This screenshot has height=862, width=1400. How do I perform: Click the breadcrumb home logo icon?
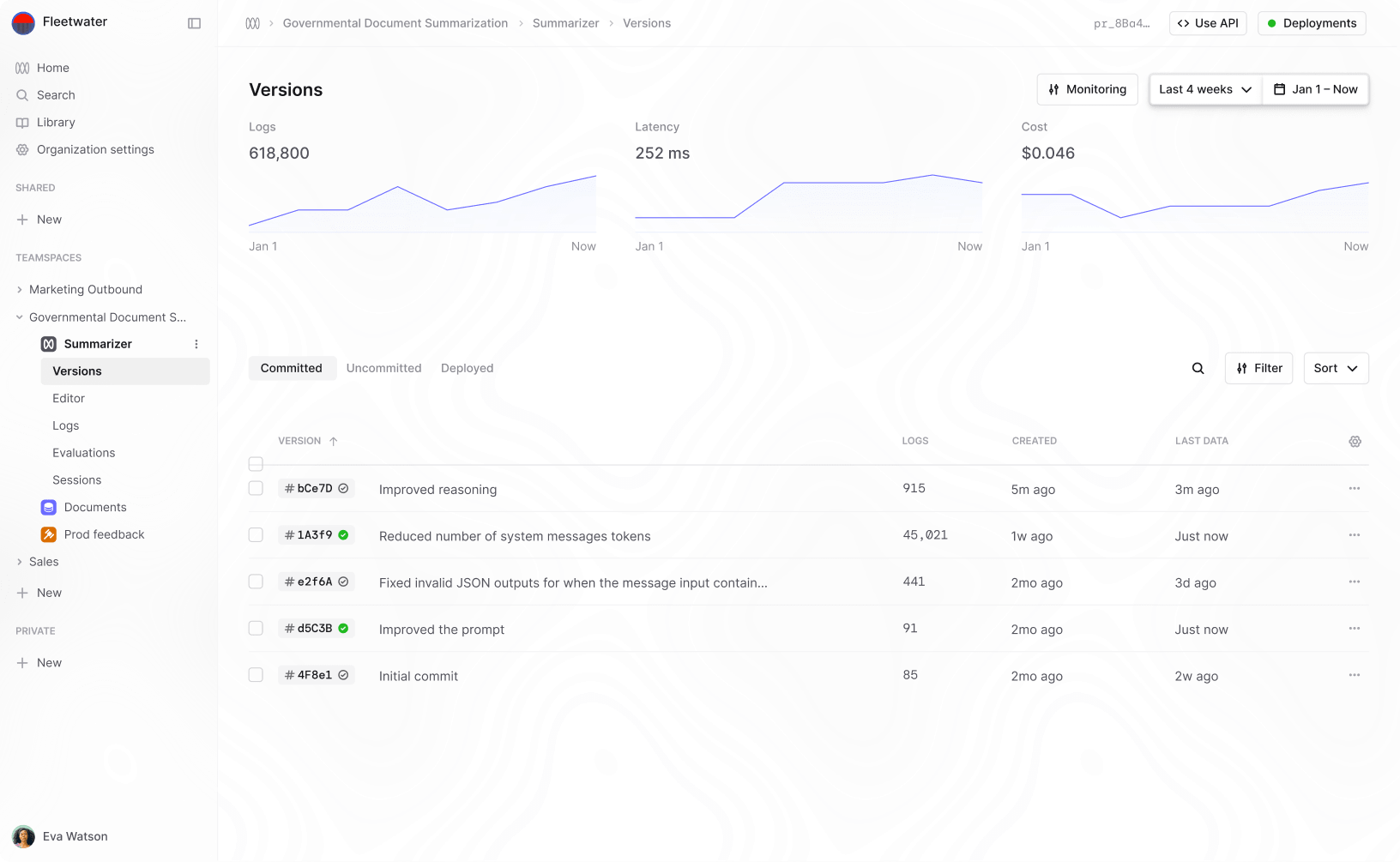pyautogui.click(x=252, y=23)
